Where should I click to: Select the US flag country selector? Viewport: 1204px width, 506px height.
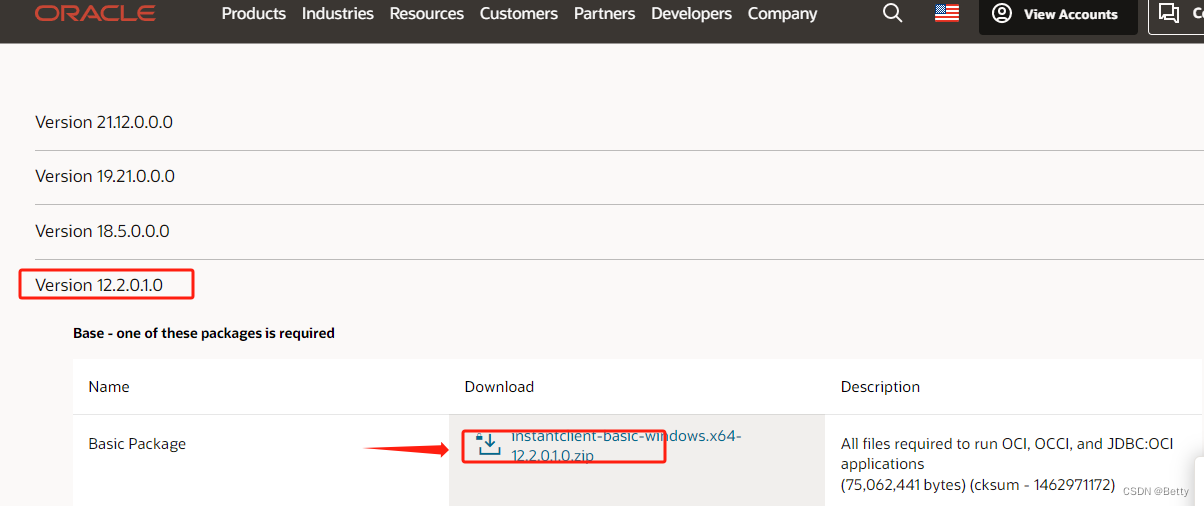(947, 13)
